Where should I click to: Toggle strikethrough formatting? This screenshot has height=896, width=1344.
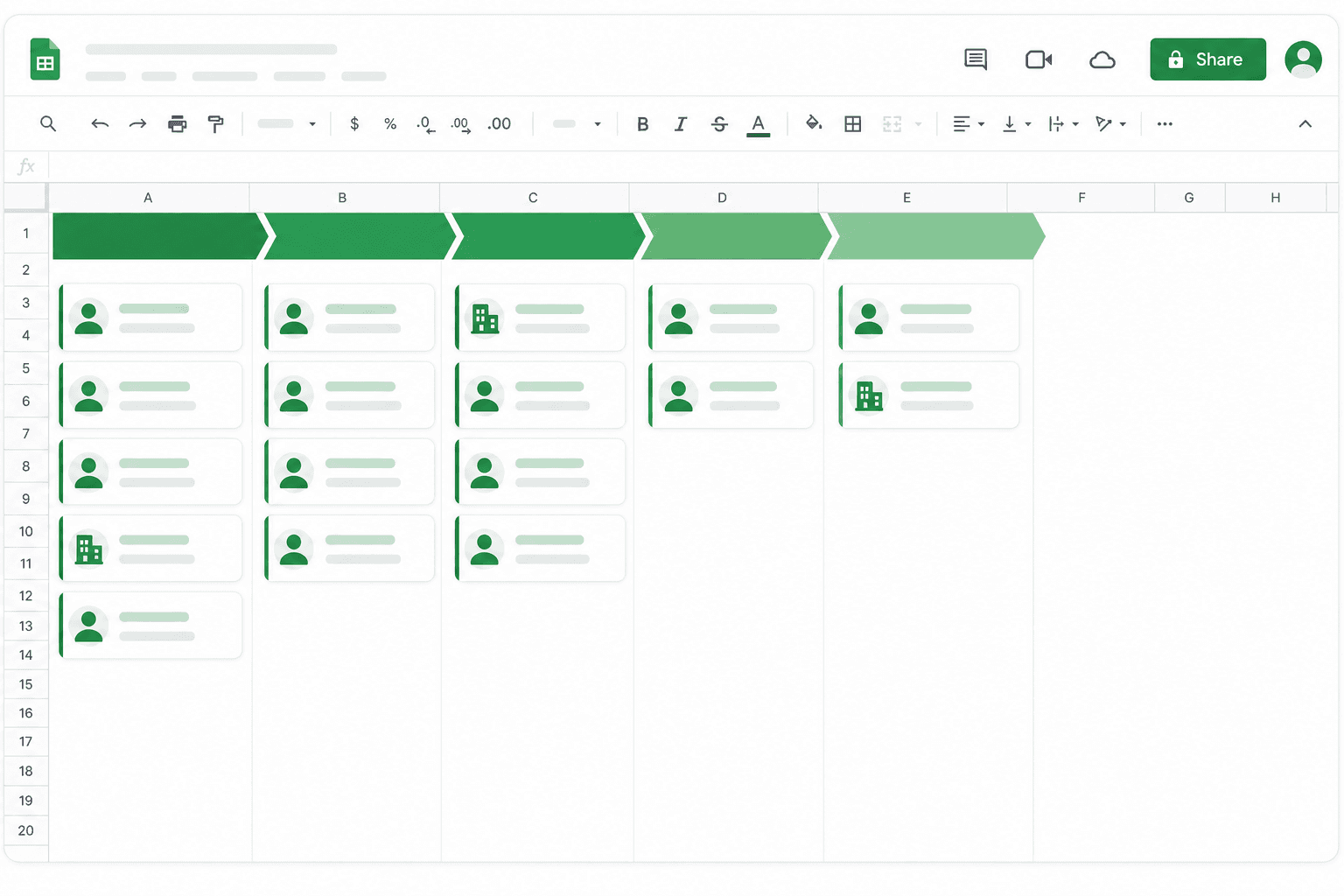pyautogui.click(x=719, y=124)
